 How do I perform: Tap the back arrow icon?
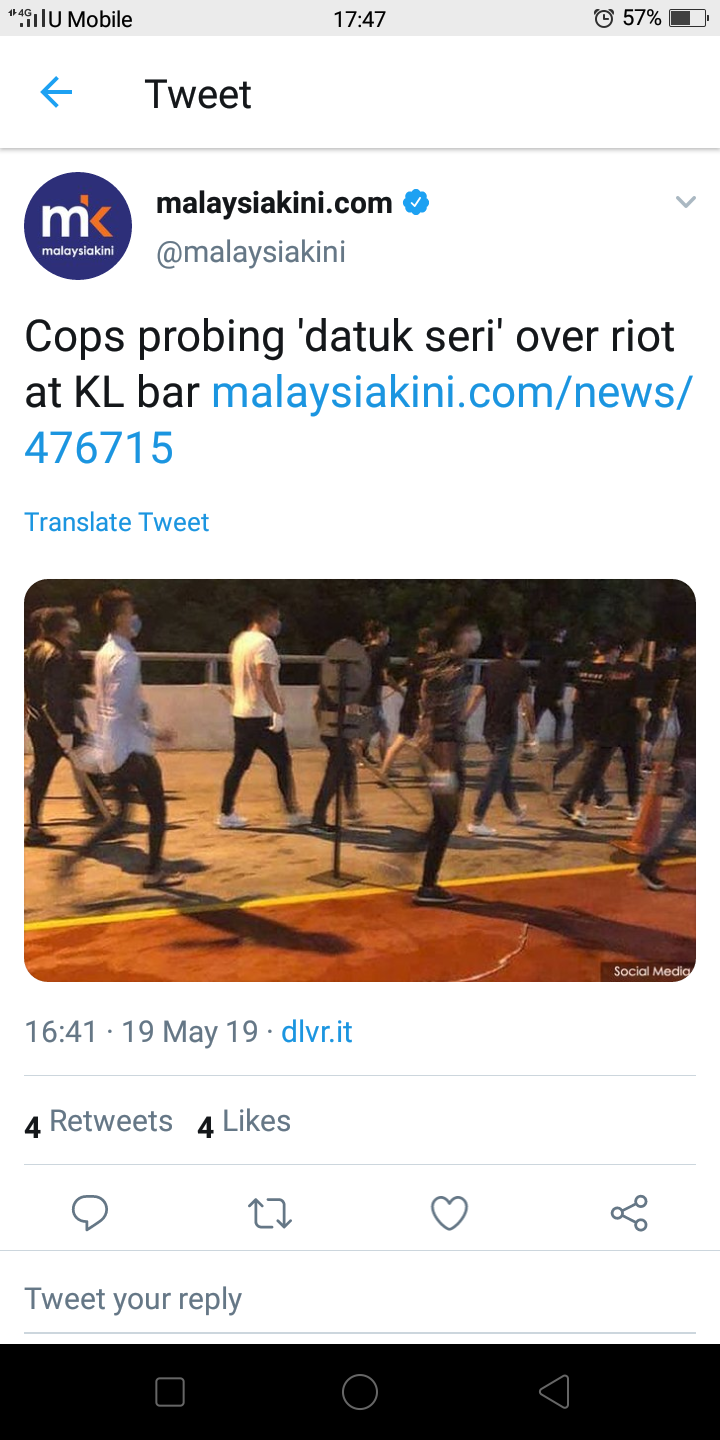(56, 93)
